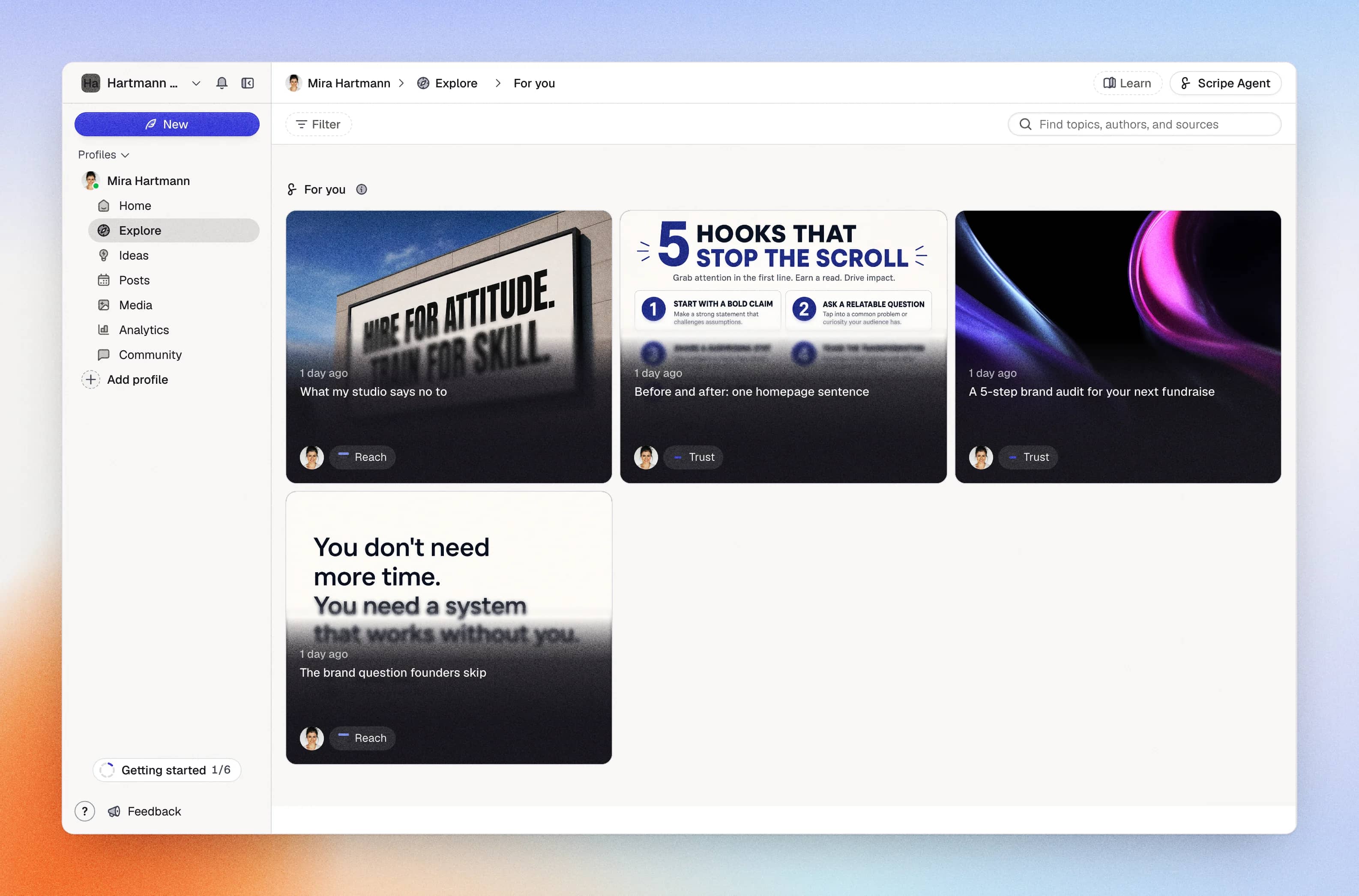Click author avatar on brand audit card
Screen dimensions: 1359x896
pyautogui.click(x=981, y=457)
